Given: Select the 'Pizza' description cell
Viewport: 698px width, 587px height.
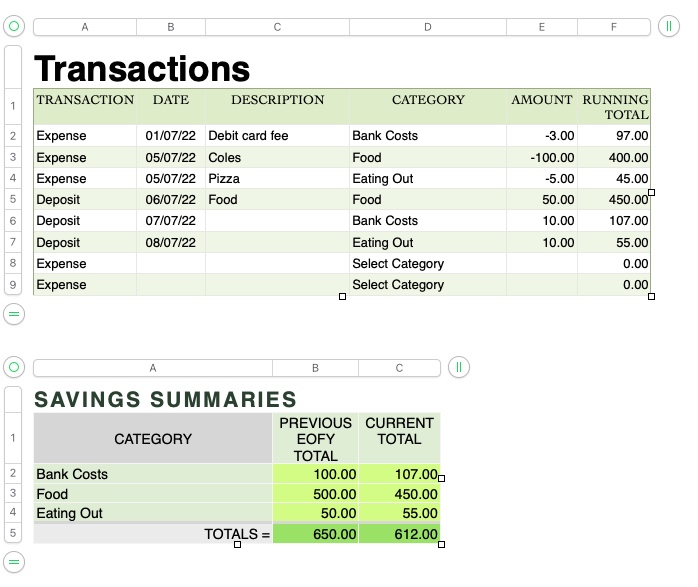Looking at the screenshot, I should (x=277, y=178).
